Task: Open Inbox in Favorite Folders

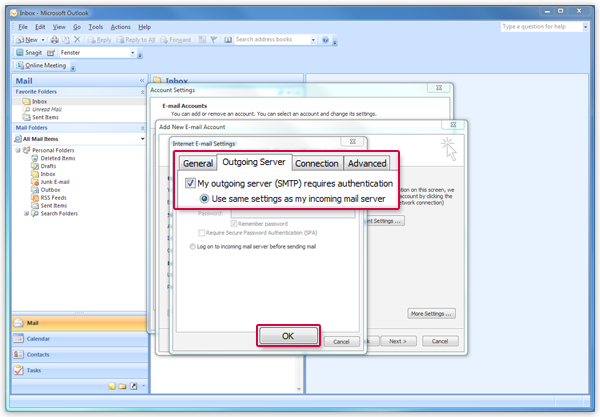Action: 39,101
